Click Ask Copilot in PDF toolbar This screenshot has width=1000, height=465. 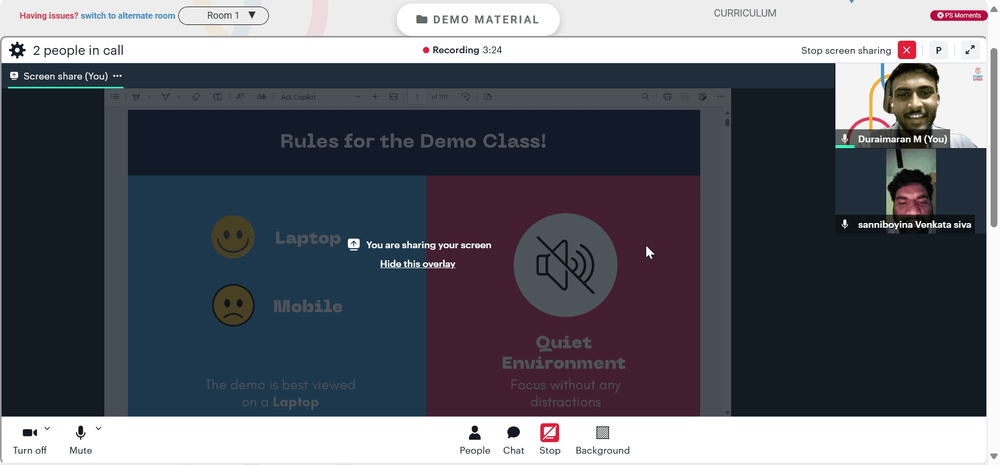coord(298,97)
